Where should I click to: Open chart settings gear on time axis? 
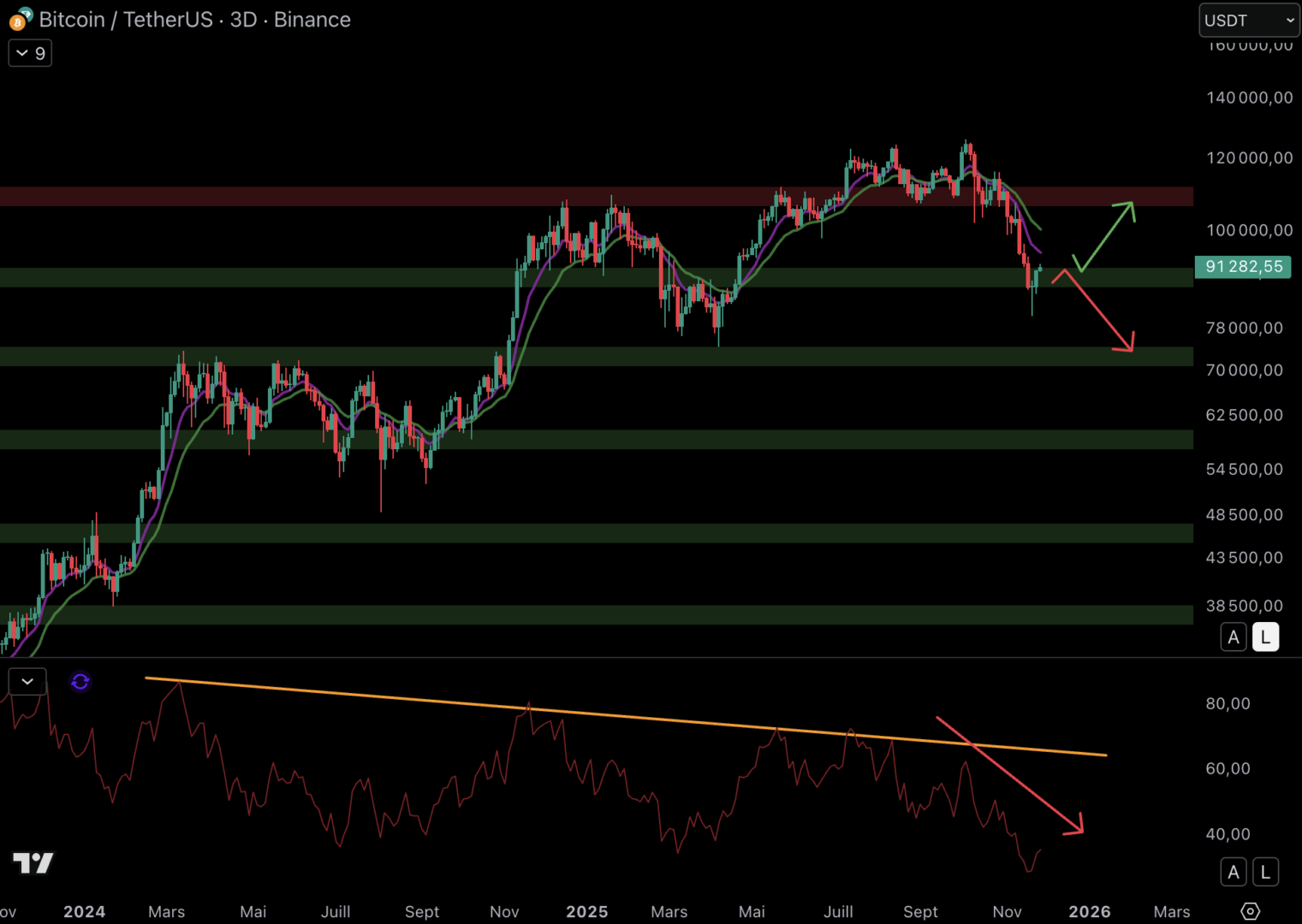1250,911
